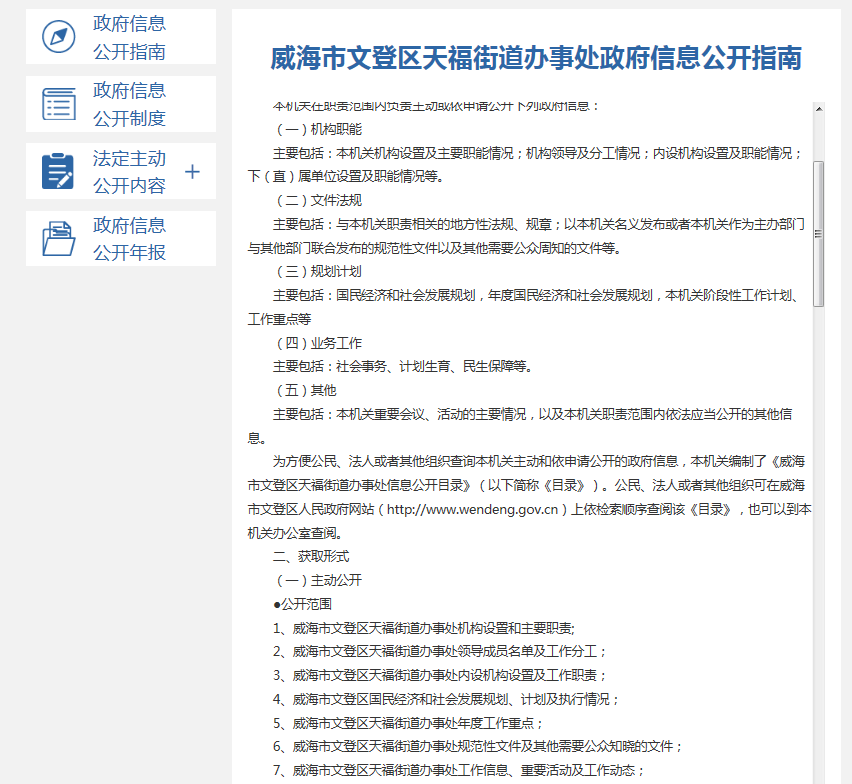The width and height of the screenshot is (852, 784).
Task: Go to the 政府信息公开年报 section
Action: pos(129,239)
